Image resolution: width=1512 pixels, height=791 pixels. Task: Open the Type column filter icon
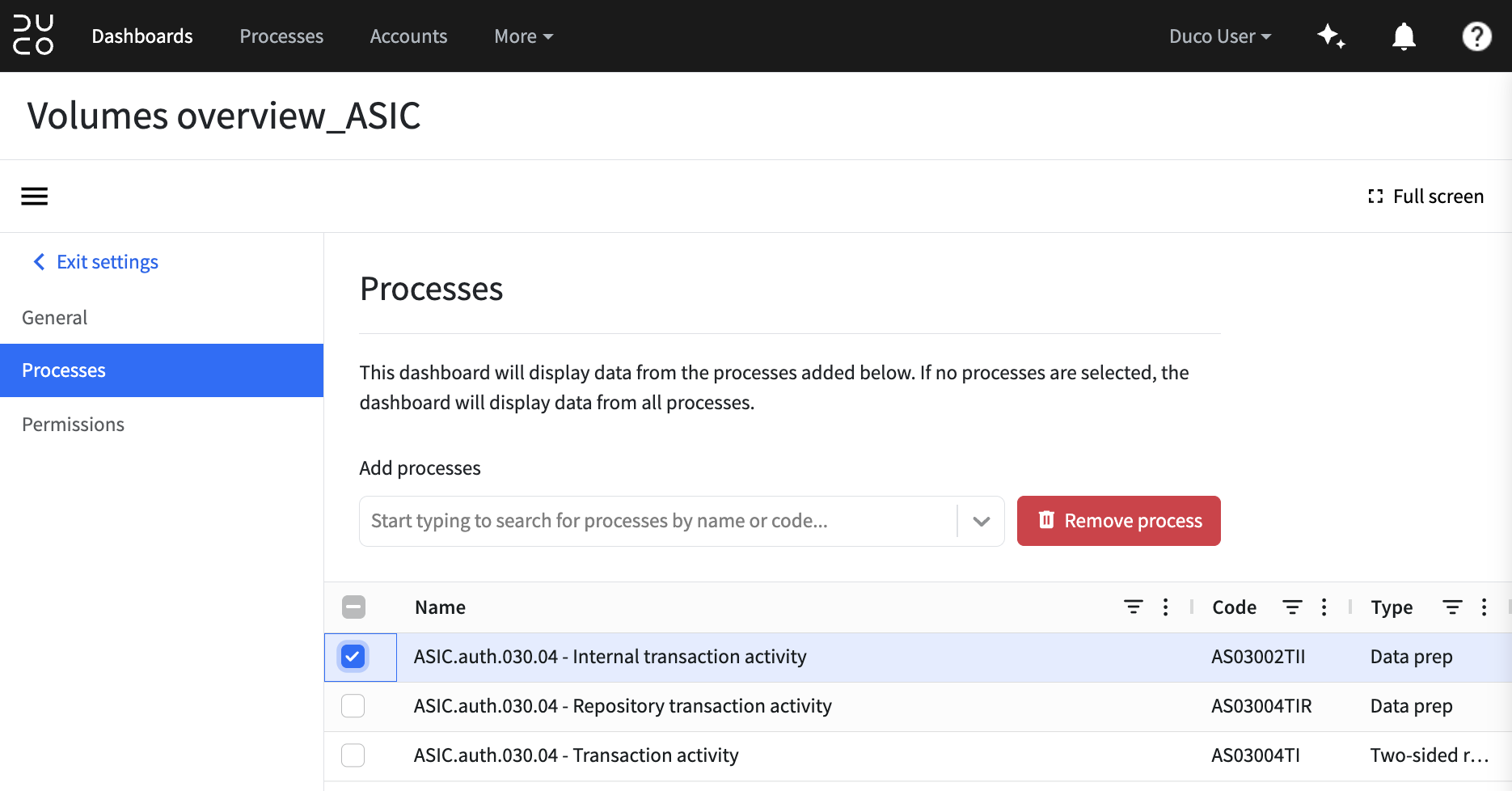click(x=1452, y=607)
